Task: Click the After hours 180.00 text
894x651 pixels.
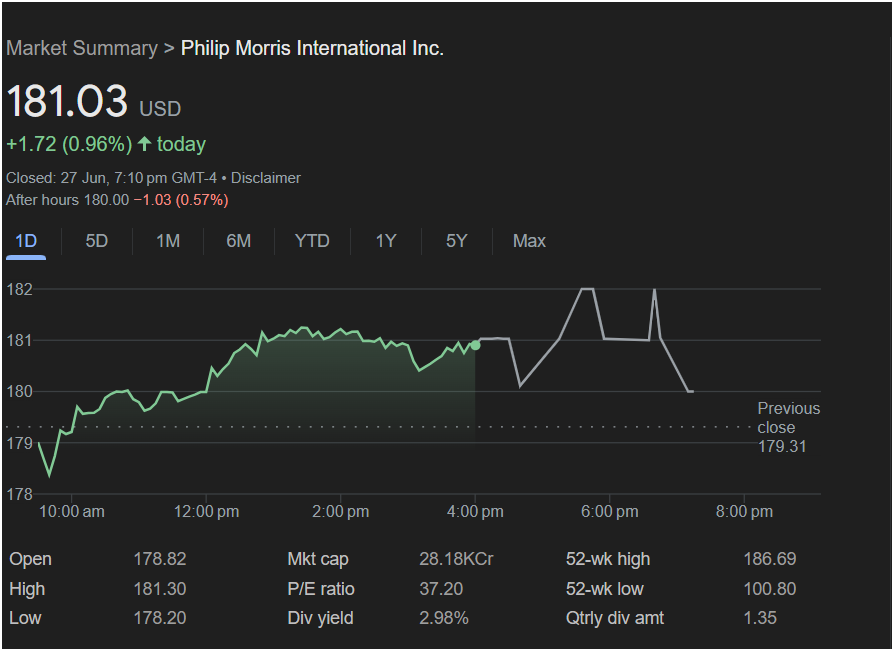Action: click(x=67, y=200)
